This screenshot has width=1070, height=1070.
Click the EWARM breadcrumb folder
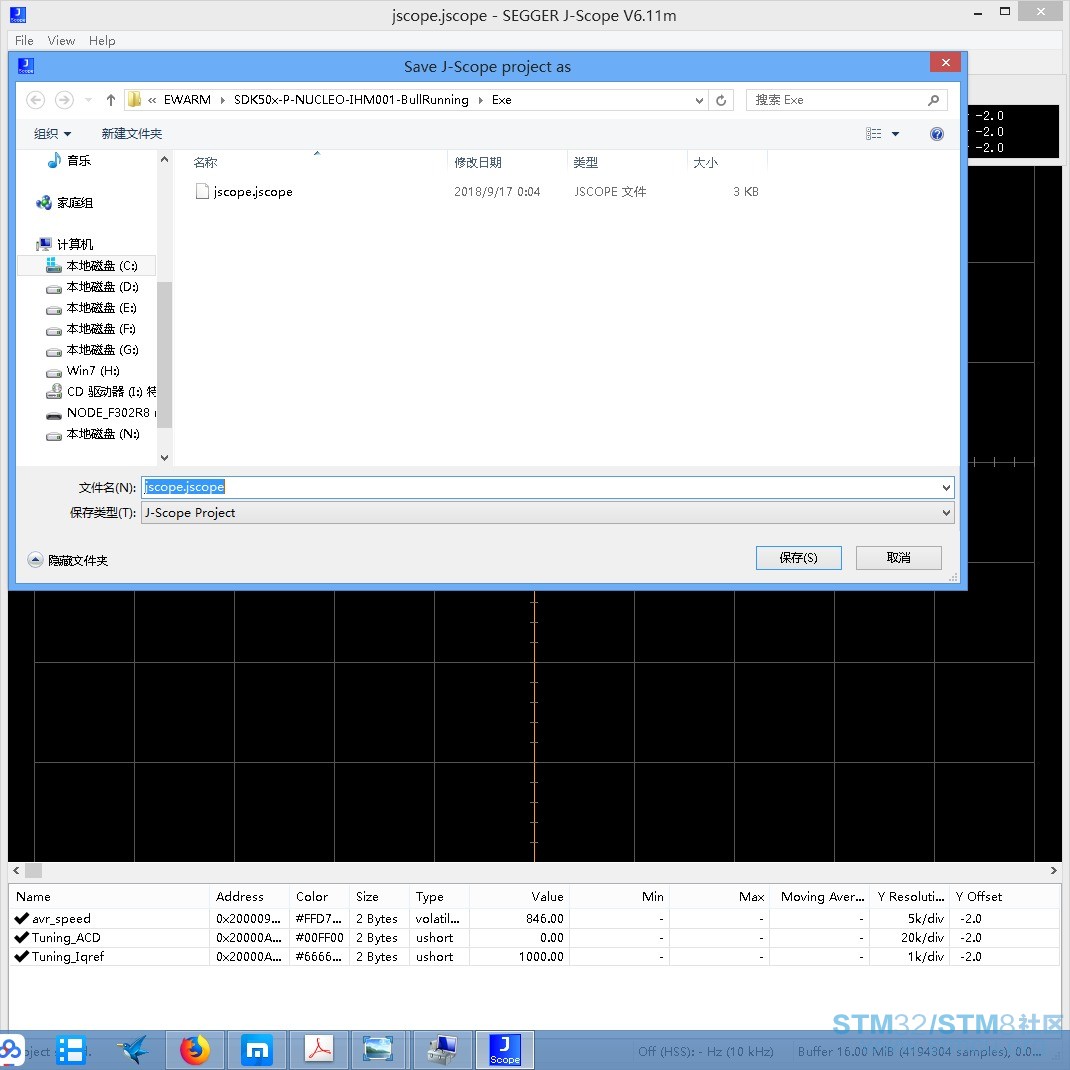pos(187,100)
